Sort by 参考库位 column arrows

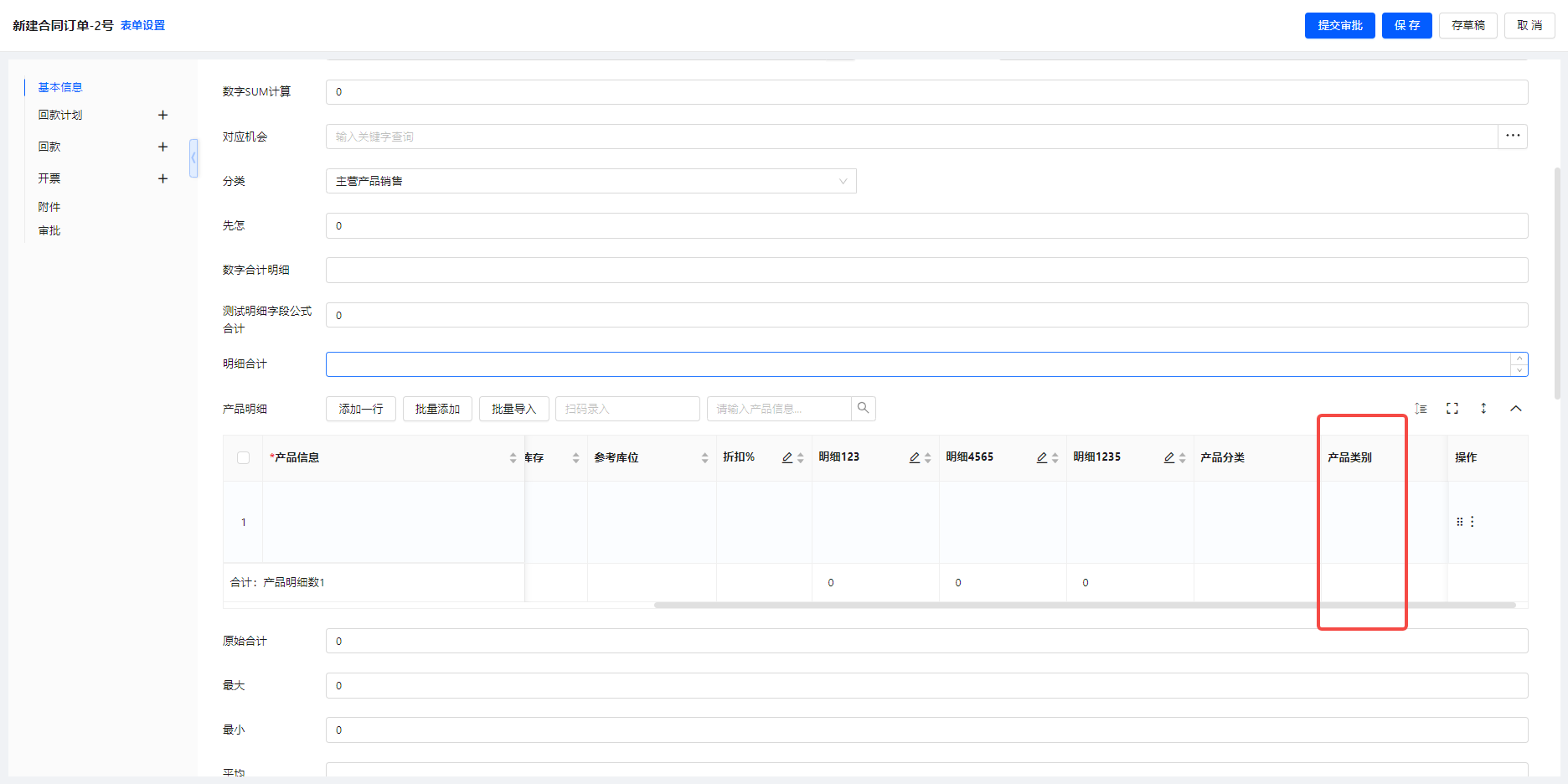tap(704, 458)
